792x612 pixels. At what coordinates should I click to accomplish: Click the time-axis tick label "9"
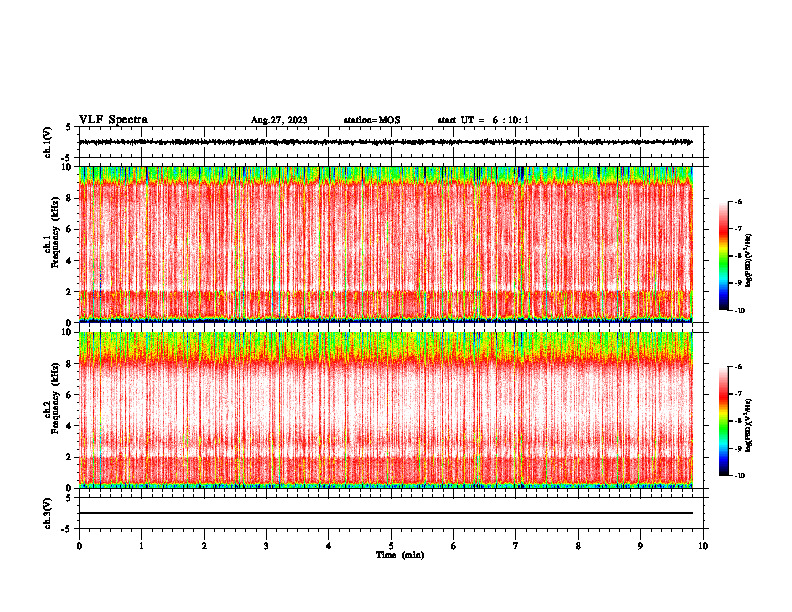pos(640,546)
